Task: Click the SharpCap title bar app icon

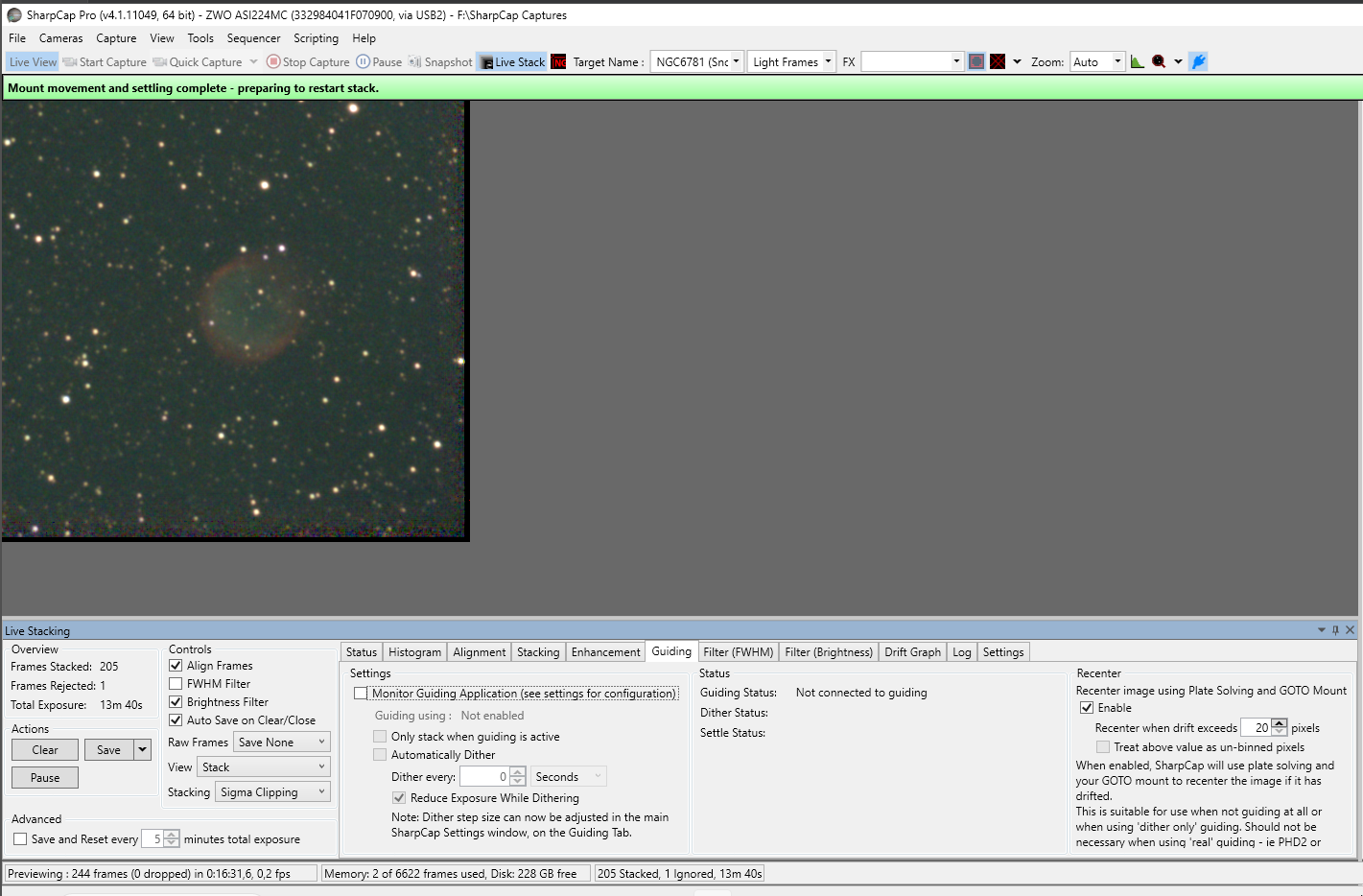Action: (13, 14)
